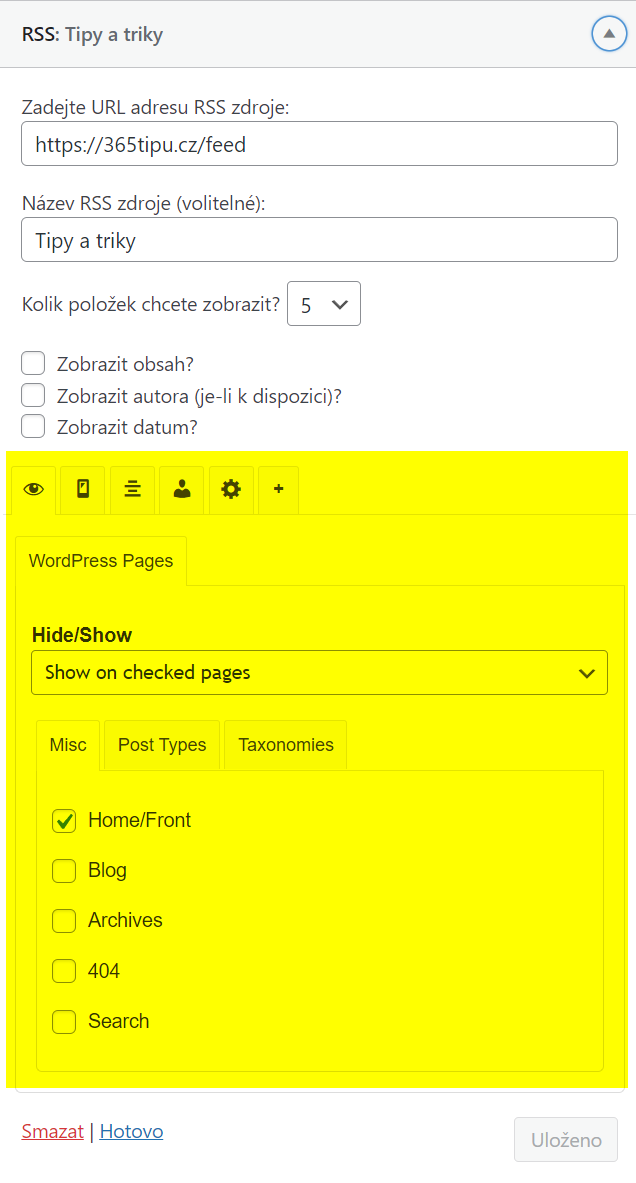Uncheck the Home/Front checkbox

[x=64, y=821]
